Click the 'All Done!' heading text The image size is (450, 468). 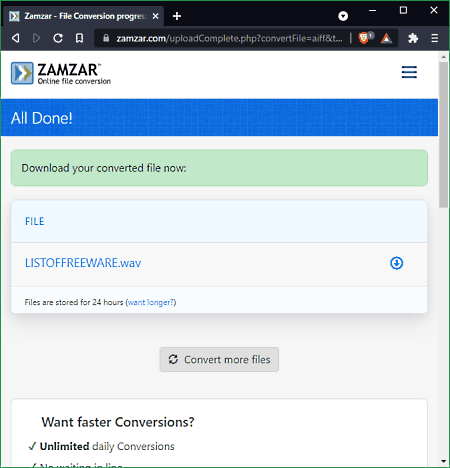[x=42, y=118]
